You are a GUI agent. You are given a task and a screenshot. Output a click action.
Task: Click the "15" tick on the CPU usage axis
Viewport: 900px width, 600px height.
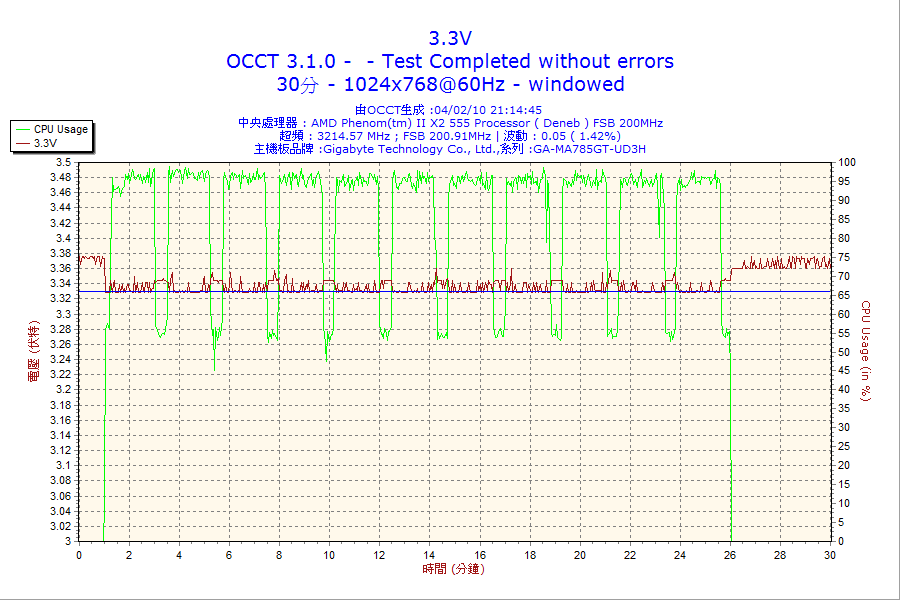coord(844,485)
